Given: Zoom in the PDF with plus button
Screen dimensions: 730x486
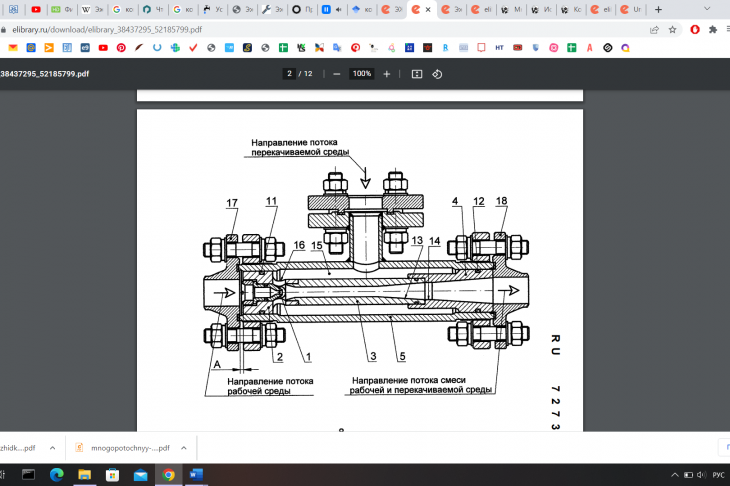Looking at the screenshot, I should pyautogui.click(x=386, y=74).
